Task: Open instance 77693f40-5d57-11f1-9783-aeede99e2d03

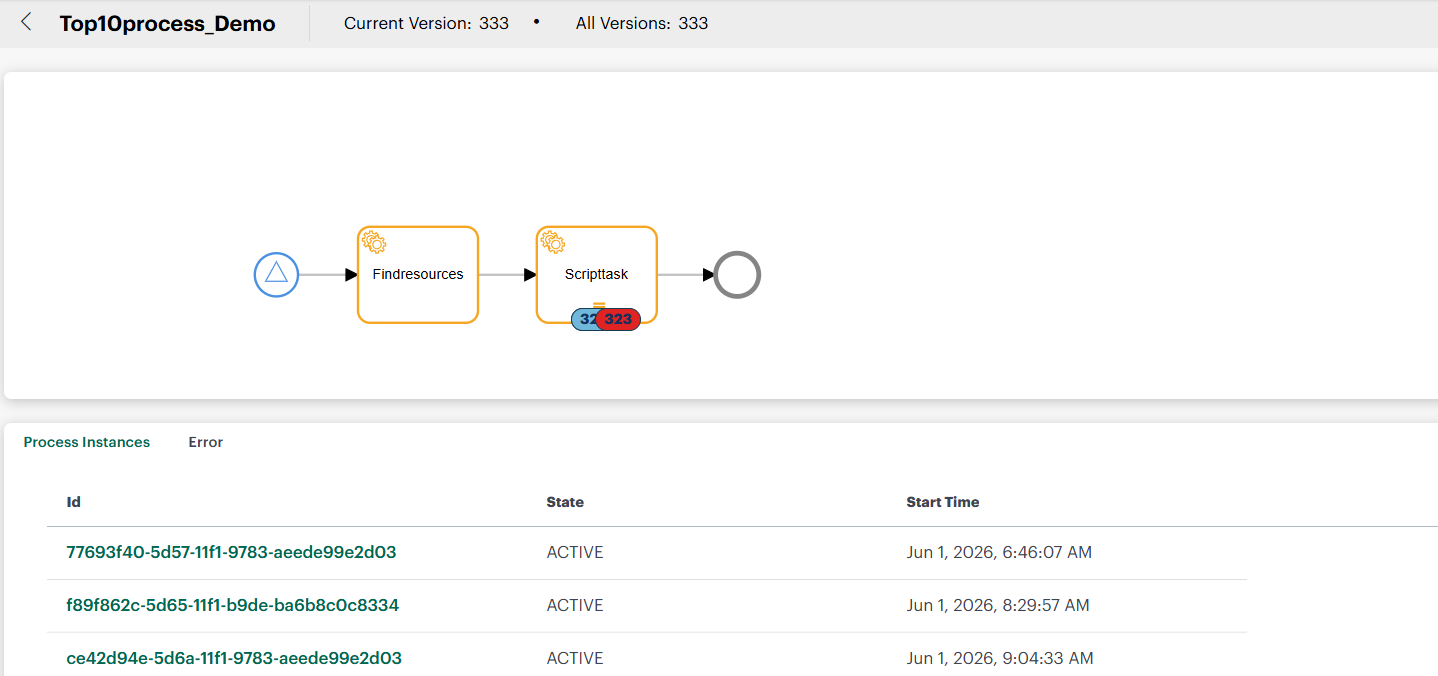Action: [x=231, y=552]
